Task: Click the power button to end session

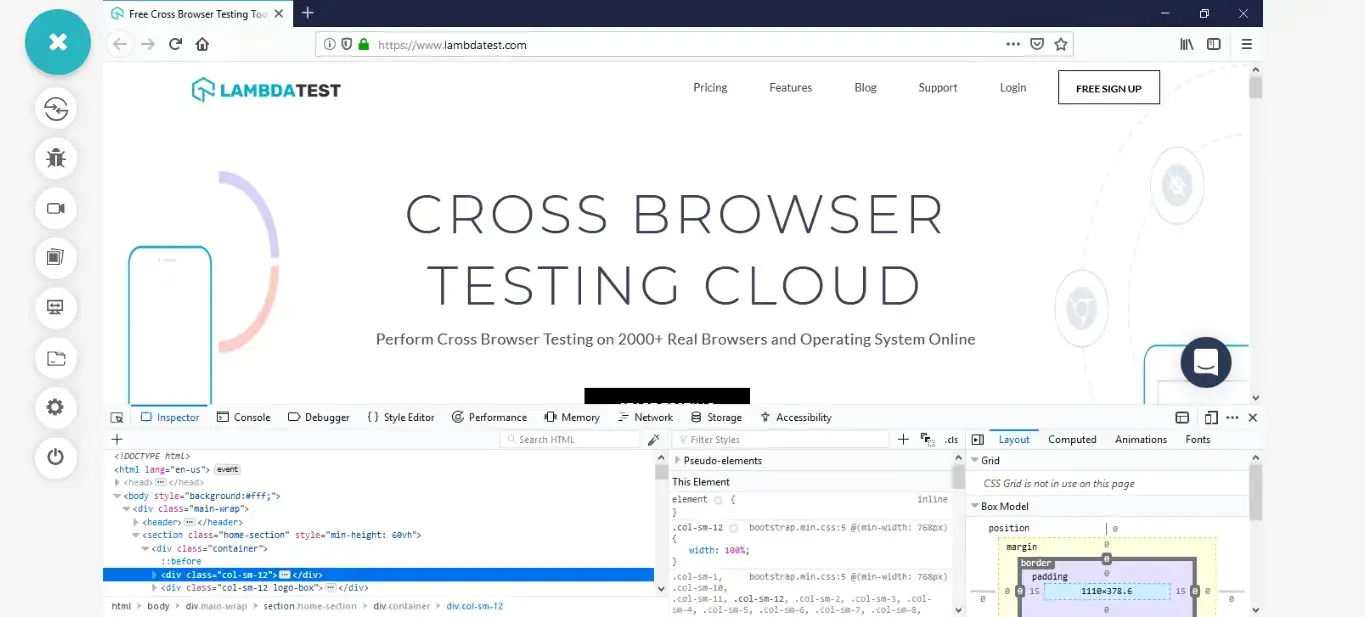Action: coord(56,457)
